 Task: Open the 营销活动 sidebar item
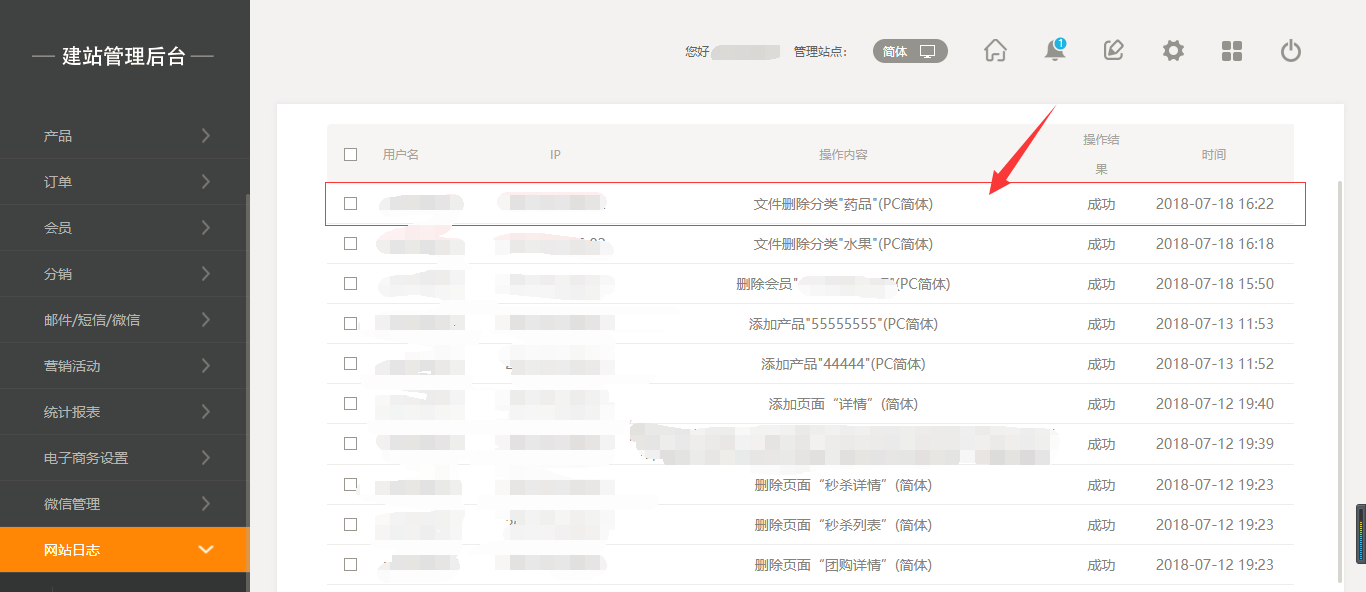72,366
